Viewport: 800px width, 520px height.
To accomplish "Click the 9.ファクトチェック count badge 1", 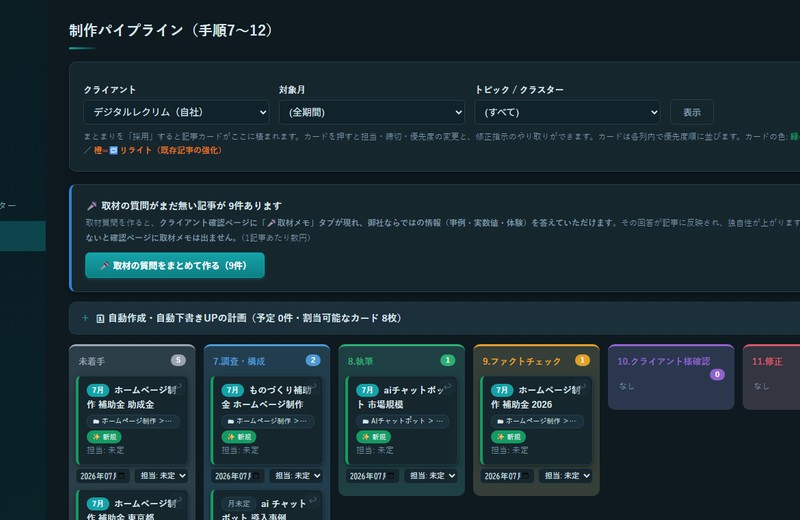I will click(582, 360).
